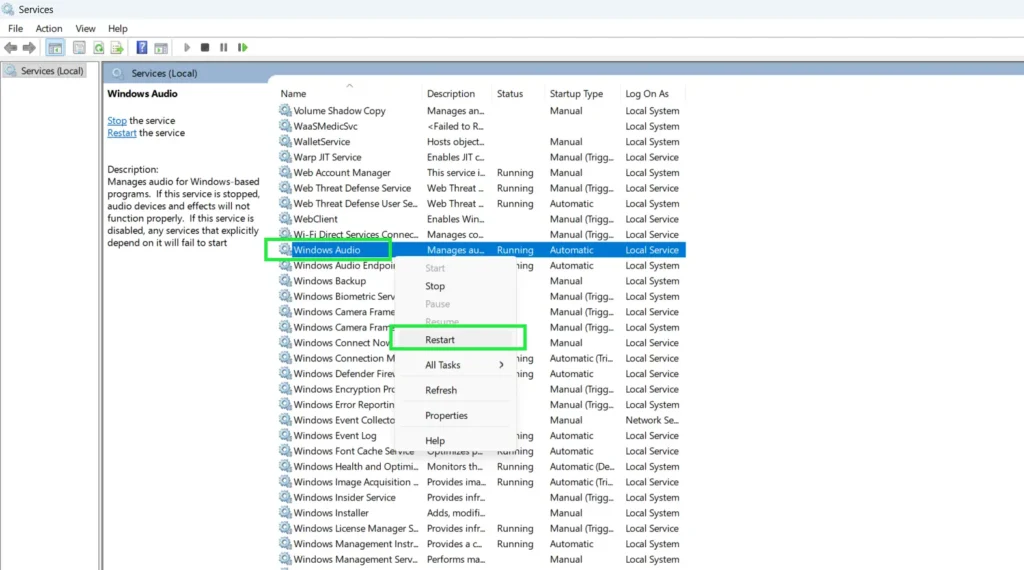The image size is (1024, 570).
Task: Select the Windows Audio service name
Action: pyautogui.click(x=327, y=250)
